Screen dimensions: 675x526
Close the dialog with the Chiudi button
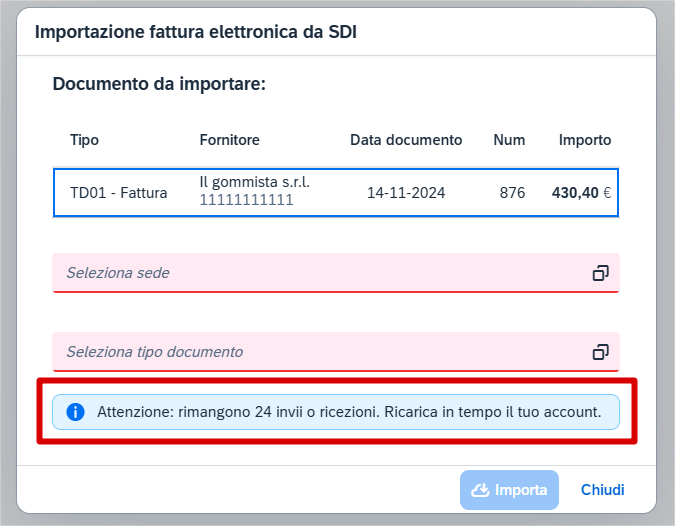(602, 490)
